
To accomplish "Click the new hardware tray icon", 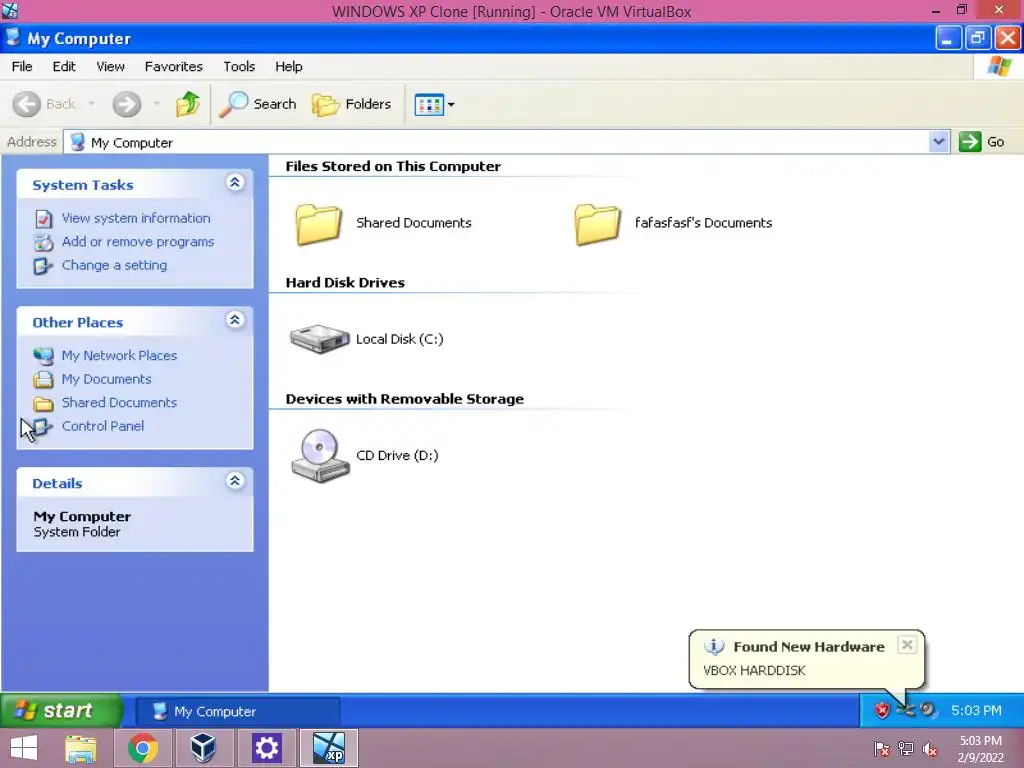I will tap(905, 711).
